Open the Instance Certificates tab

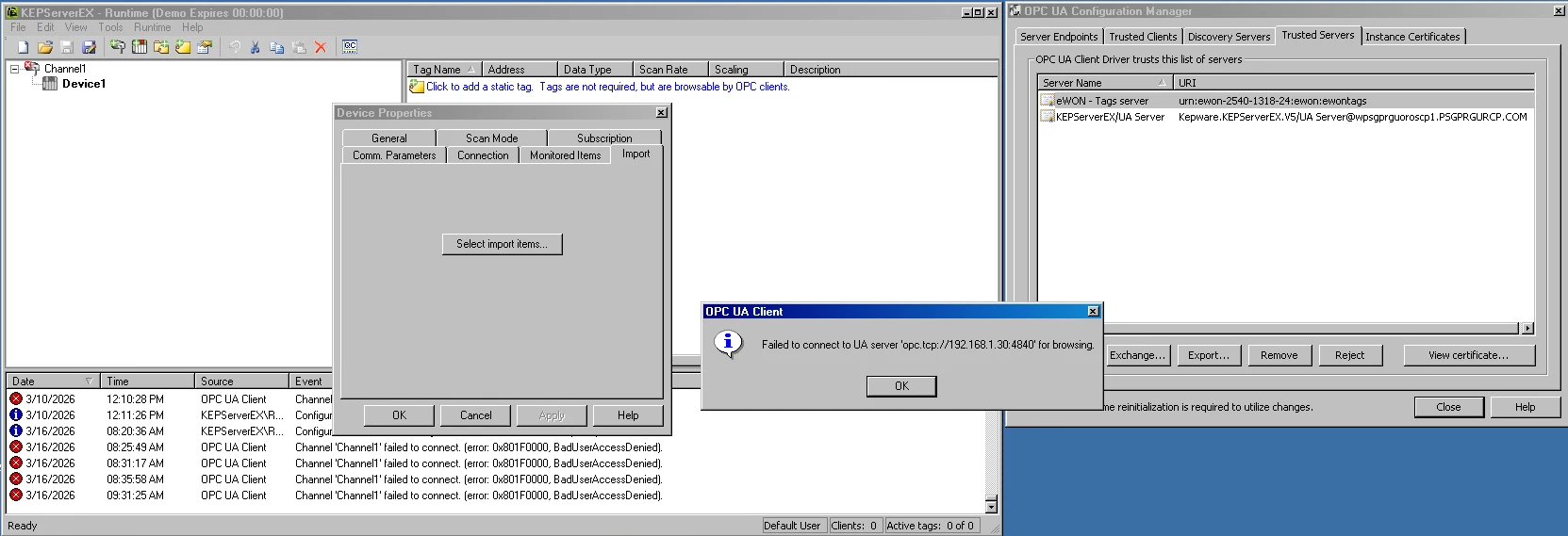click(1412, 37)
